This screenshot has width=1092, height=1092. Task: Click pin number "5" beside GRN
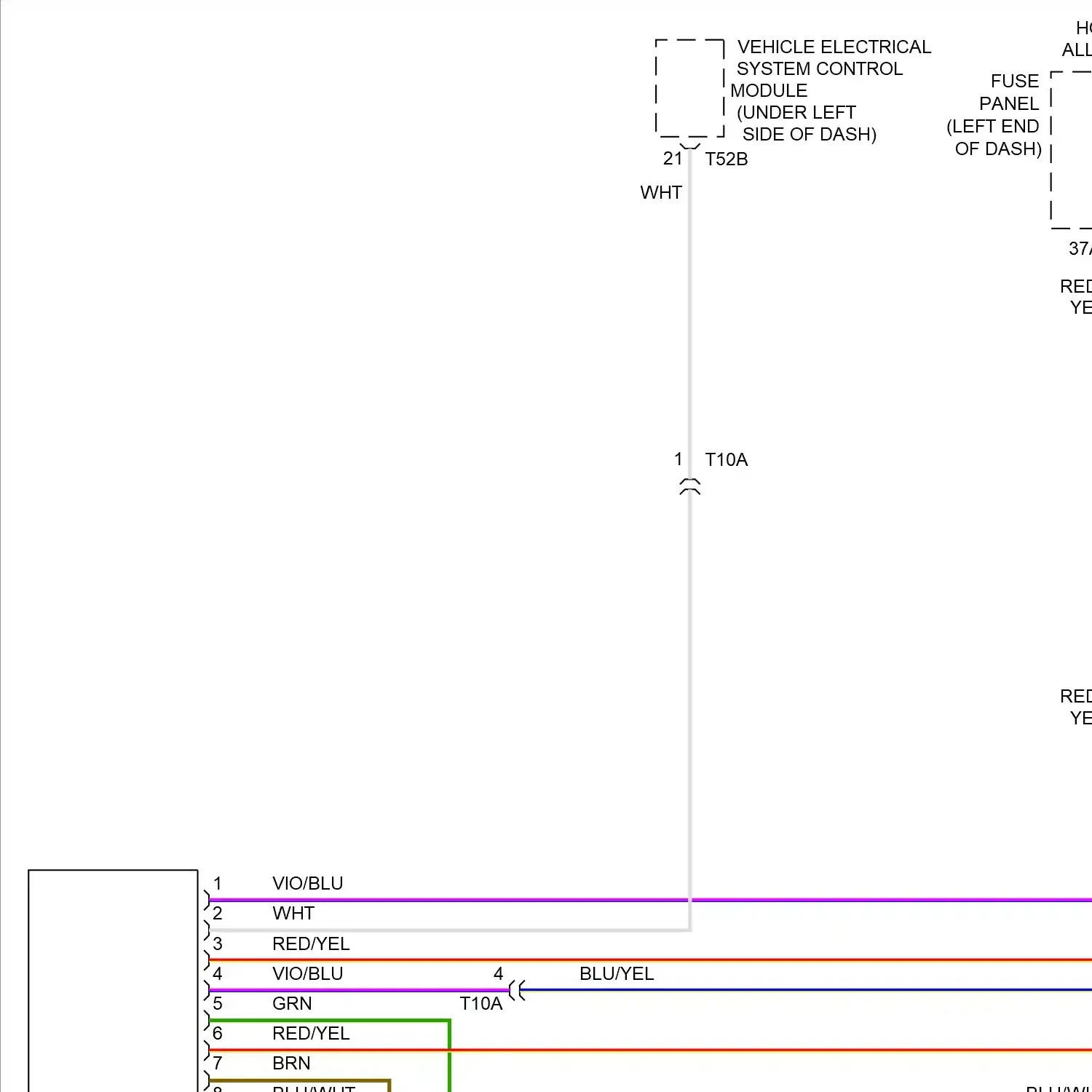(217, 1004)
